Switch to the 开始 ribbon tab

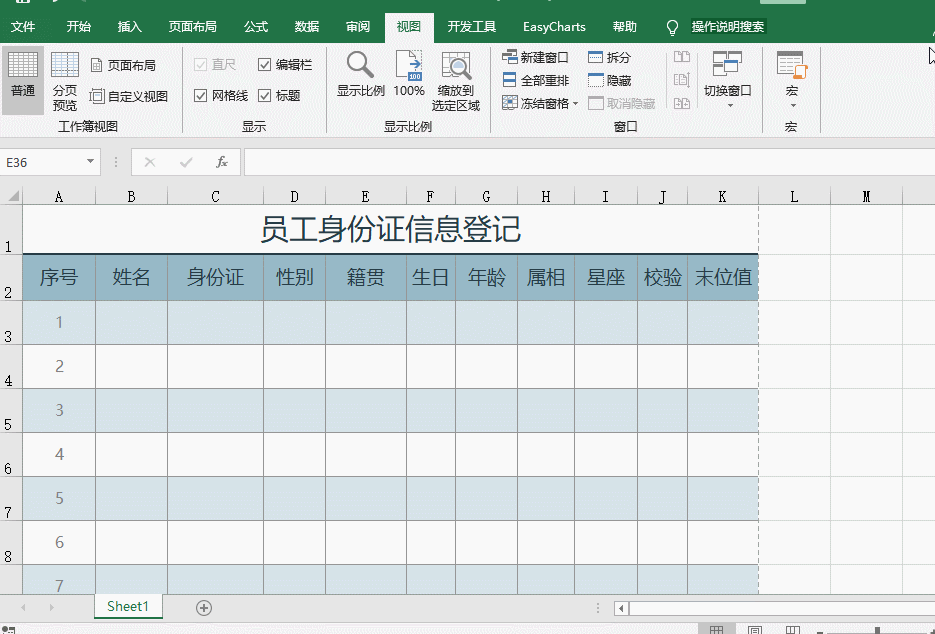coord(78,27)
